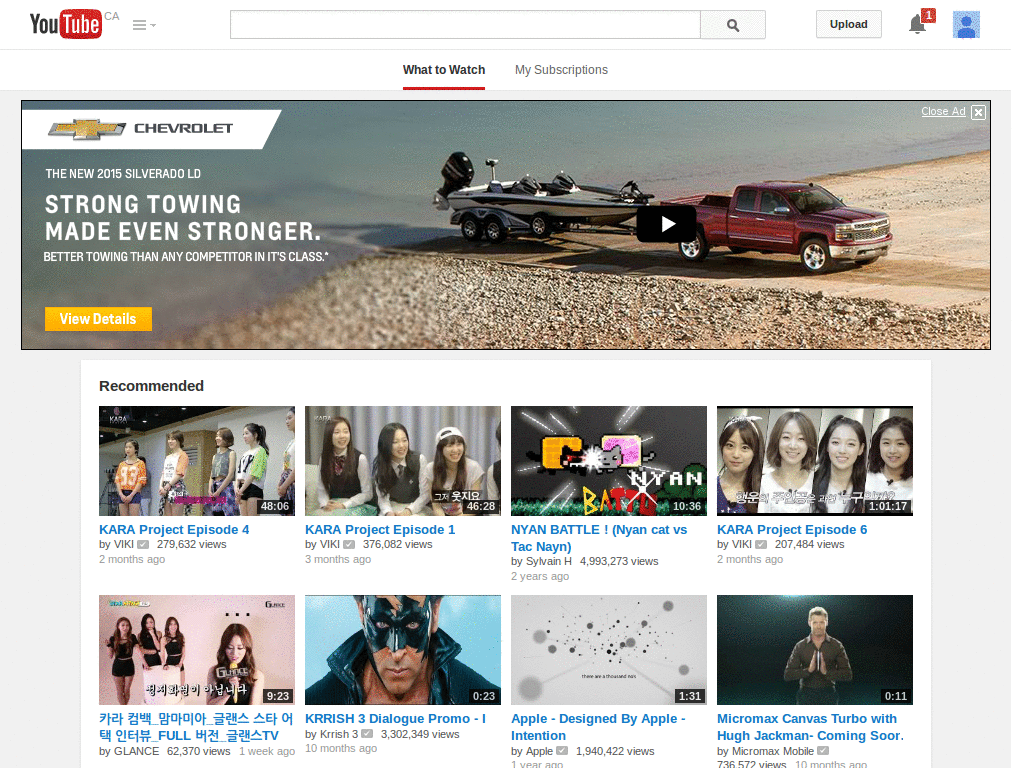
Task: Click the '4,993,273 views' text
Action: pos(619,561)
